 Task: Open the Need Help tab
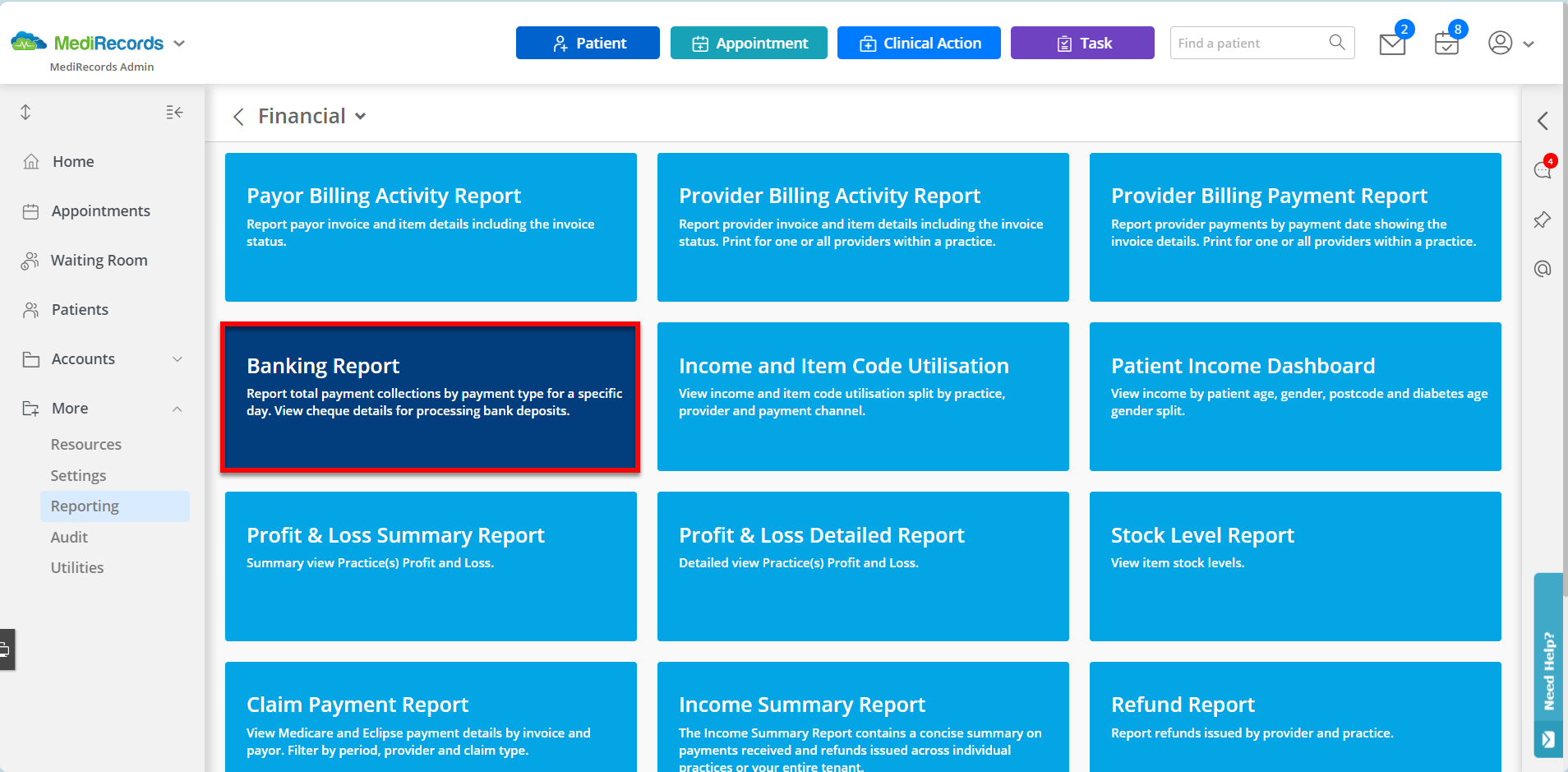click(x=1548, y=664)
